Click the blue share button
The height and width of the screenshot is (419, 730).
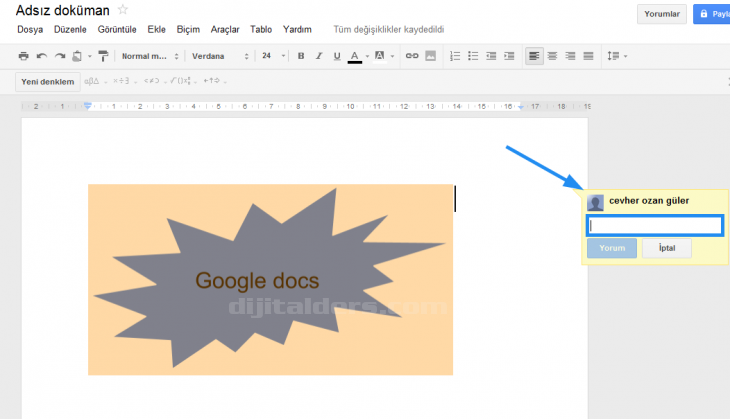(x=711, y=14)
